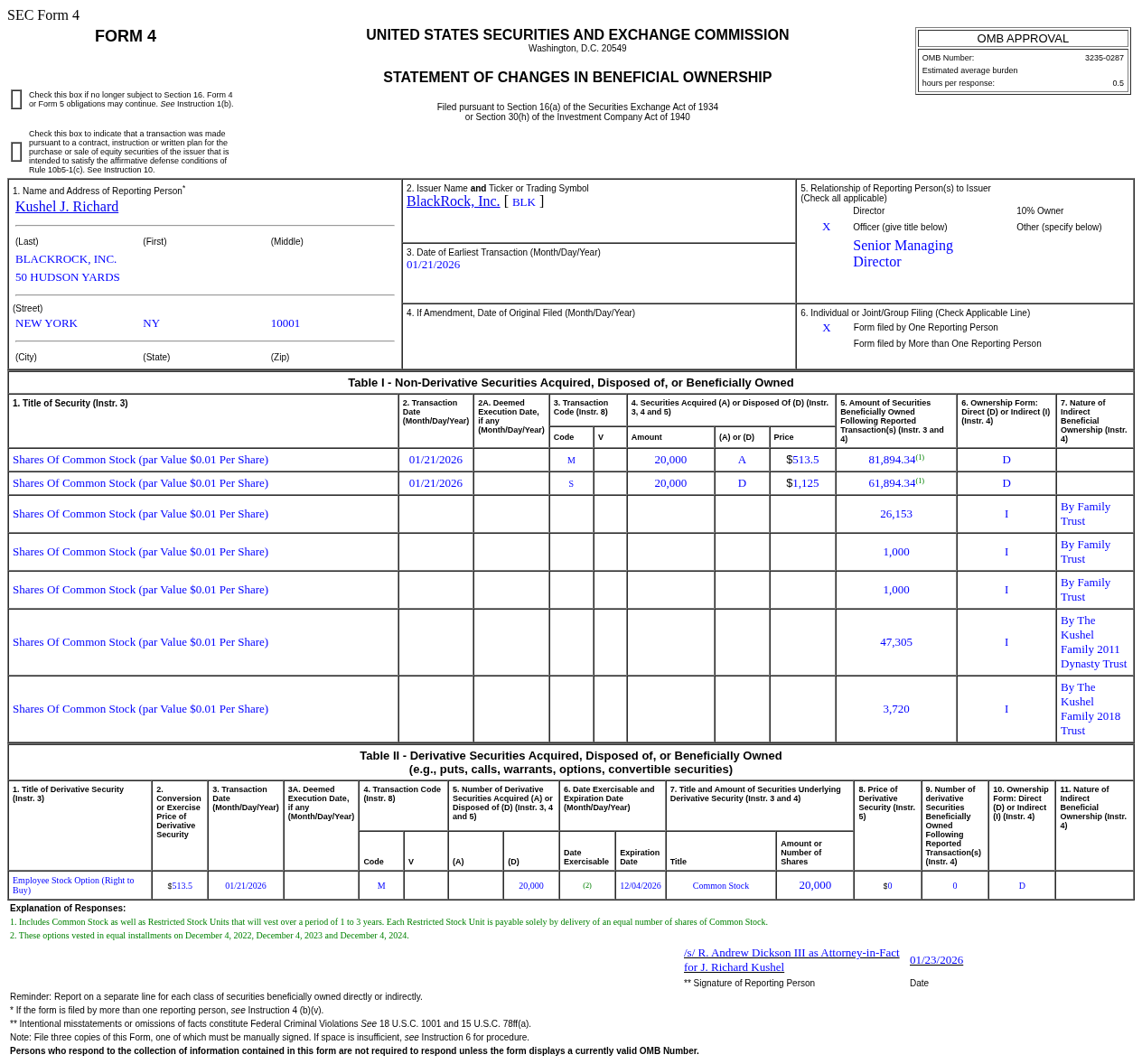Viewport: 1142px width, 1064px height.
Task: Click Common Stock underlying security title
Action: [721, 885]
